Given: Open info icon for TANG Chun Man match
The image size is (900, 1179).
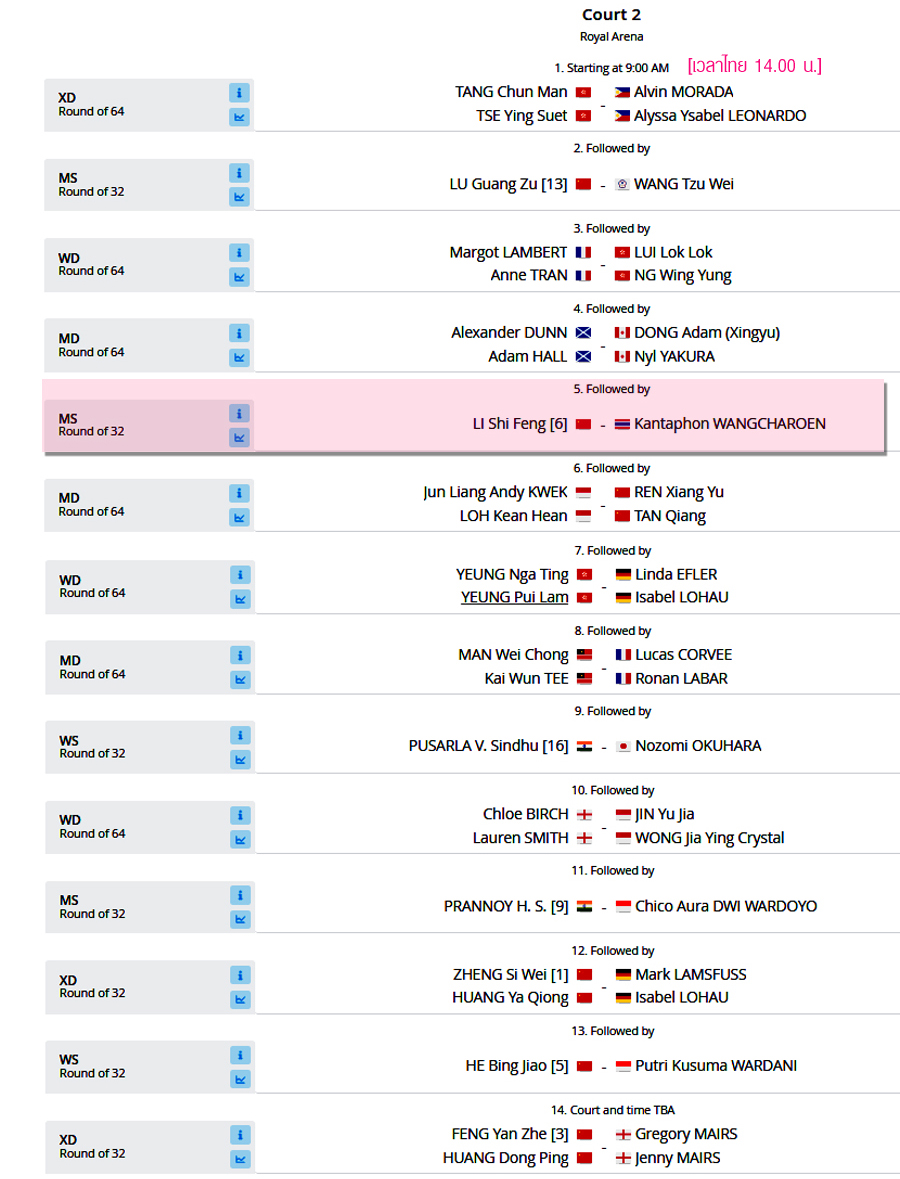Looking at the screenshot, I should coord(239,93).
